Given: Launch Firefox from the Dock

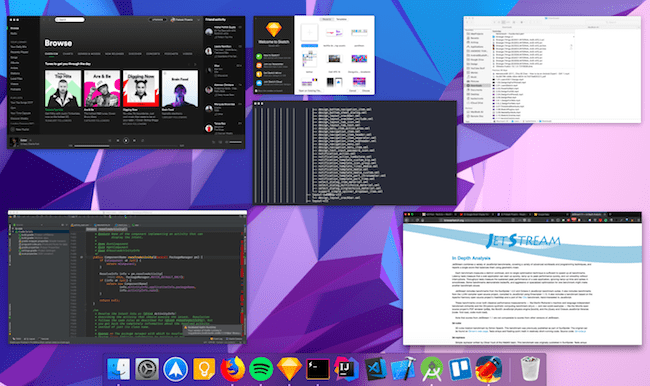Looking at the screenshot, I should pos(233,369).
